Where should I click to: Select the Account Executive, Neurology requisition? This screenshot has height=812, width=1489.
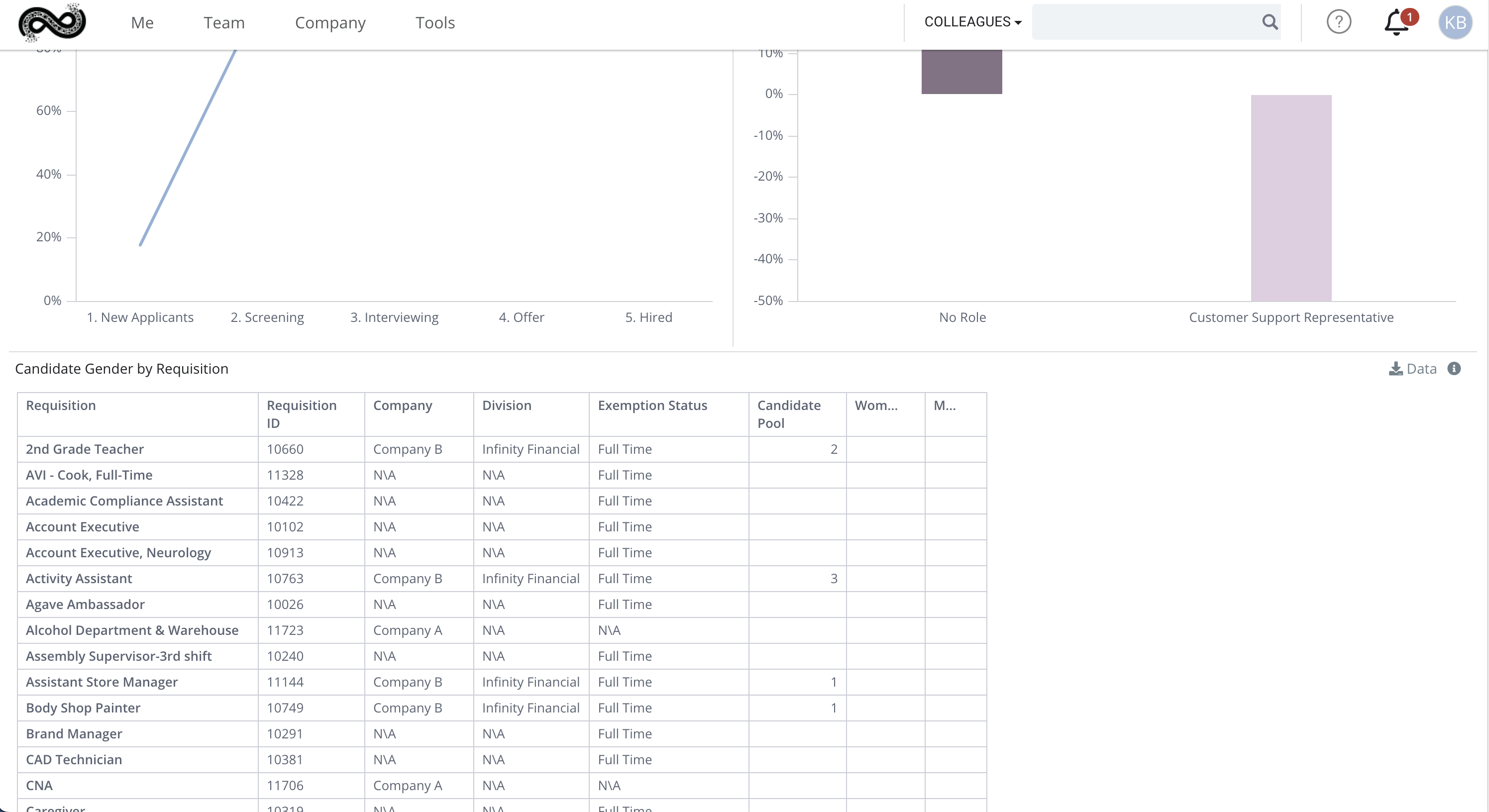(x=118, y=553)
